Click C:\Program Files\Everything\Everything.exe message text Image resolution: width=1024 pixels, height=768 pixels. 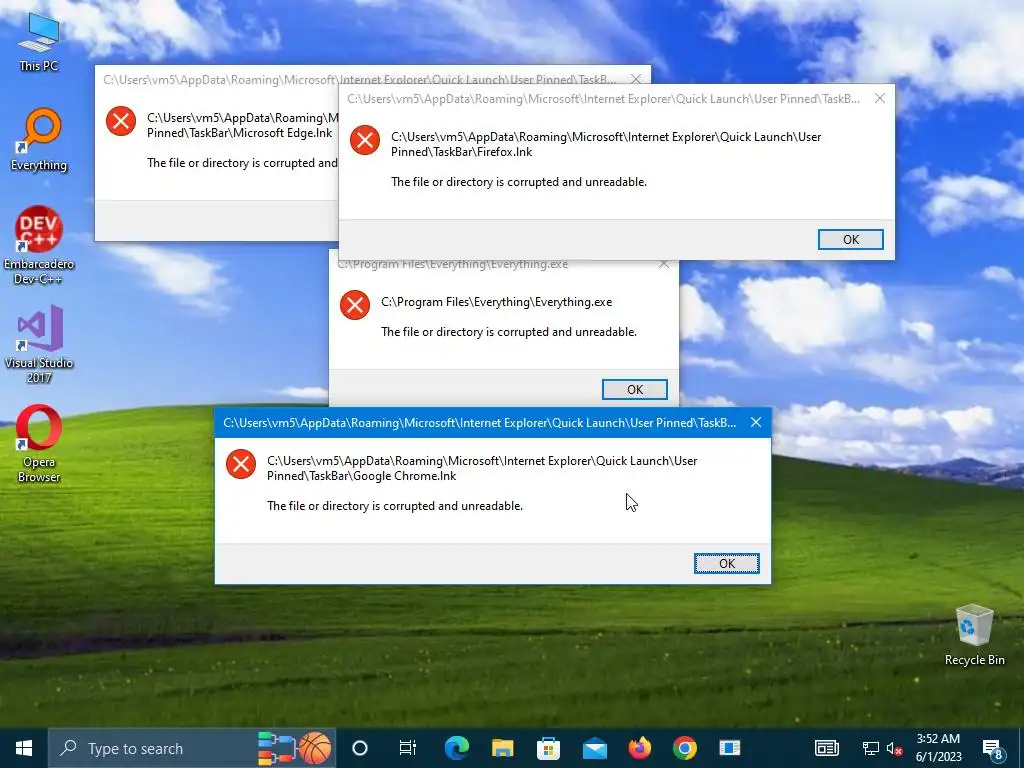point(497,302)
